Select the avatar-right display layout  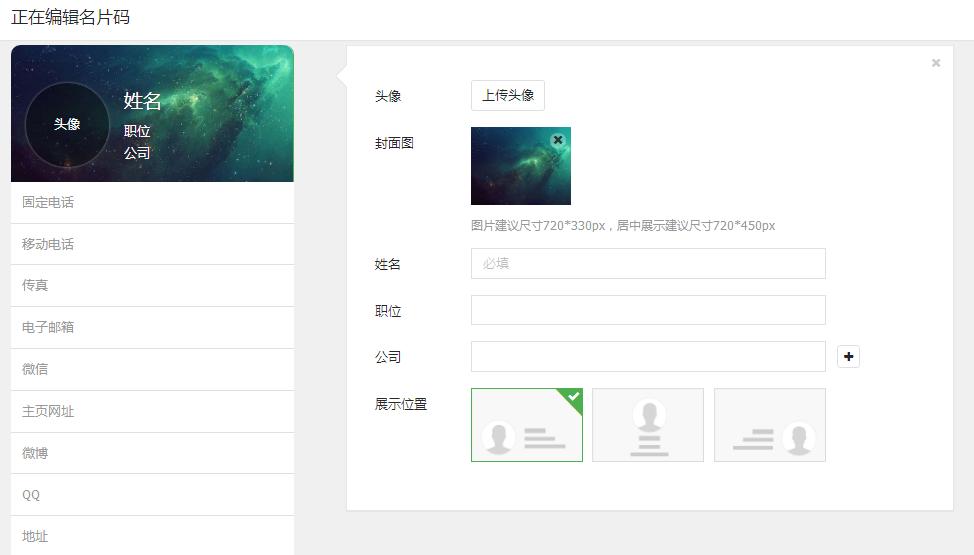pyautogui.click(x=770, y=425)
